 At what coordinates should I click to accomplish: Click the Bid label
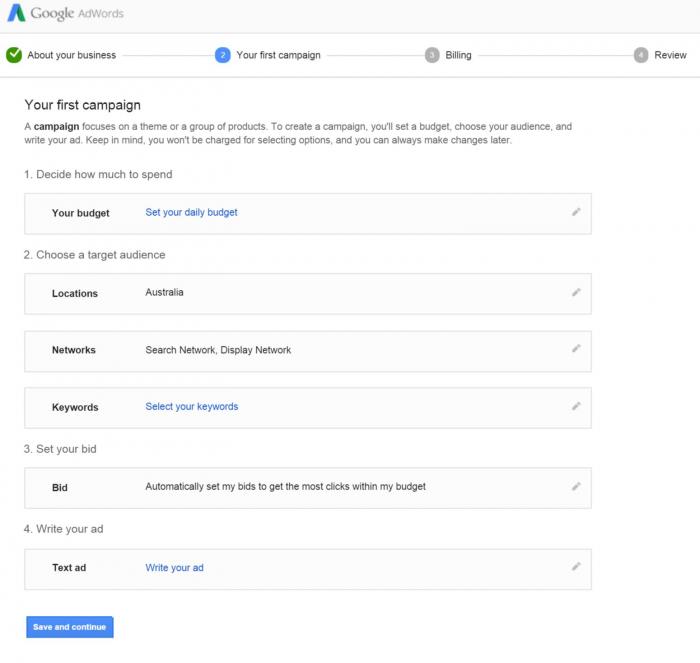coord(59,488)
